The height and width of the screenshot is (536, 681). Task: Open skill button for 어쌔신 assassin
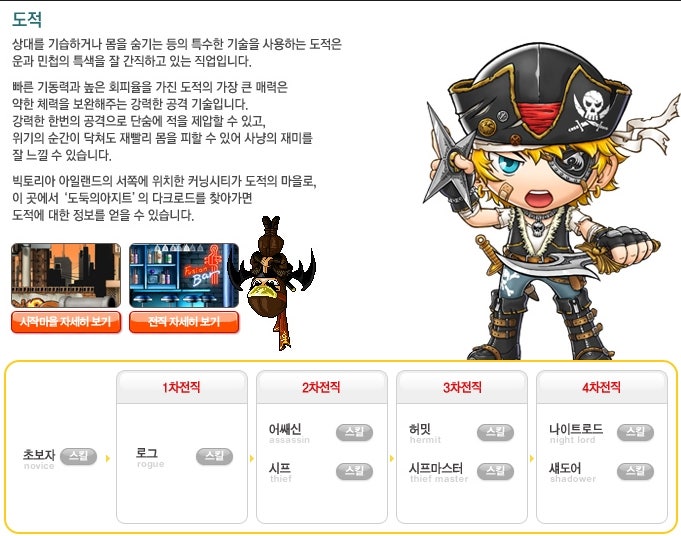click(x=354, y=432)
